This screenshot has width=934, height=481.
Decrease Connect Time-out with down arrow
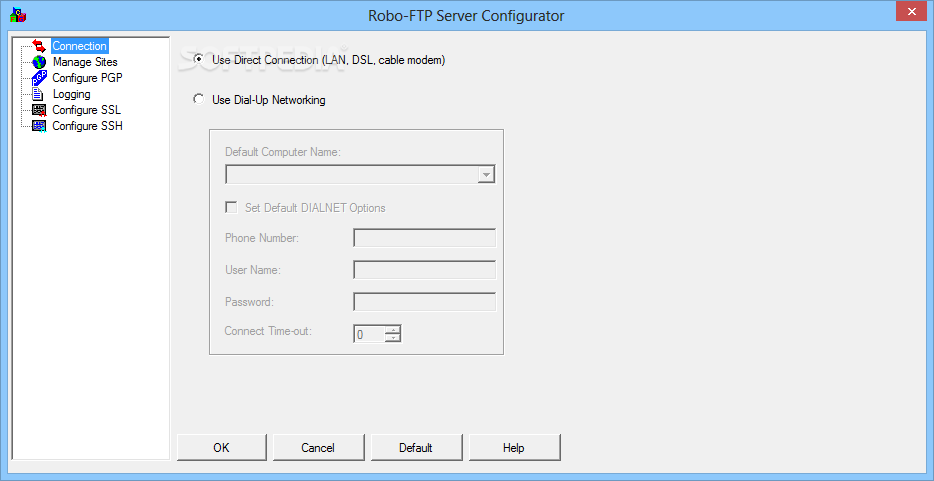click(x=393, y=338)
